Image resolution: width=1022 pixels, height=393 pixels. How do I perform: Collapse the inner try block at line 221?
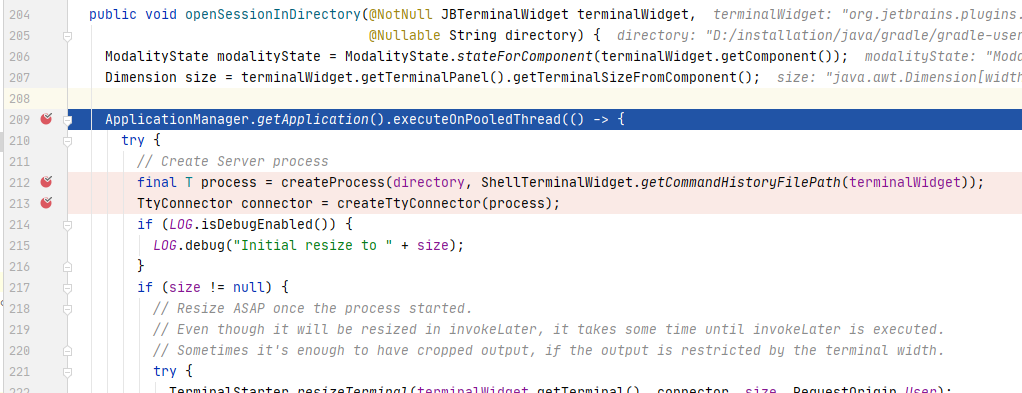point(67,371)
